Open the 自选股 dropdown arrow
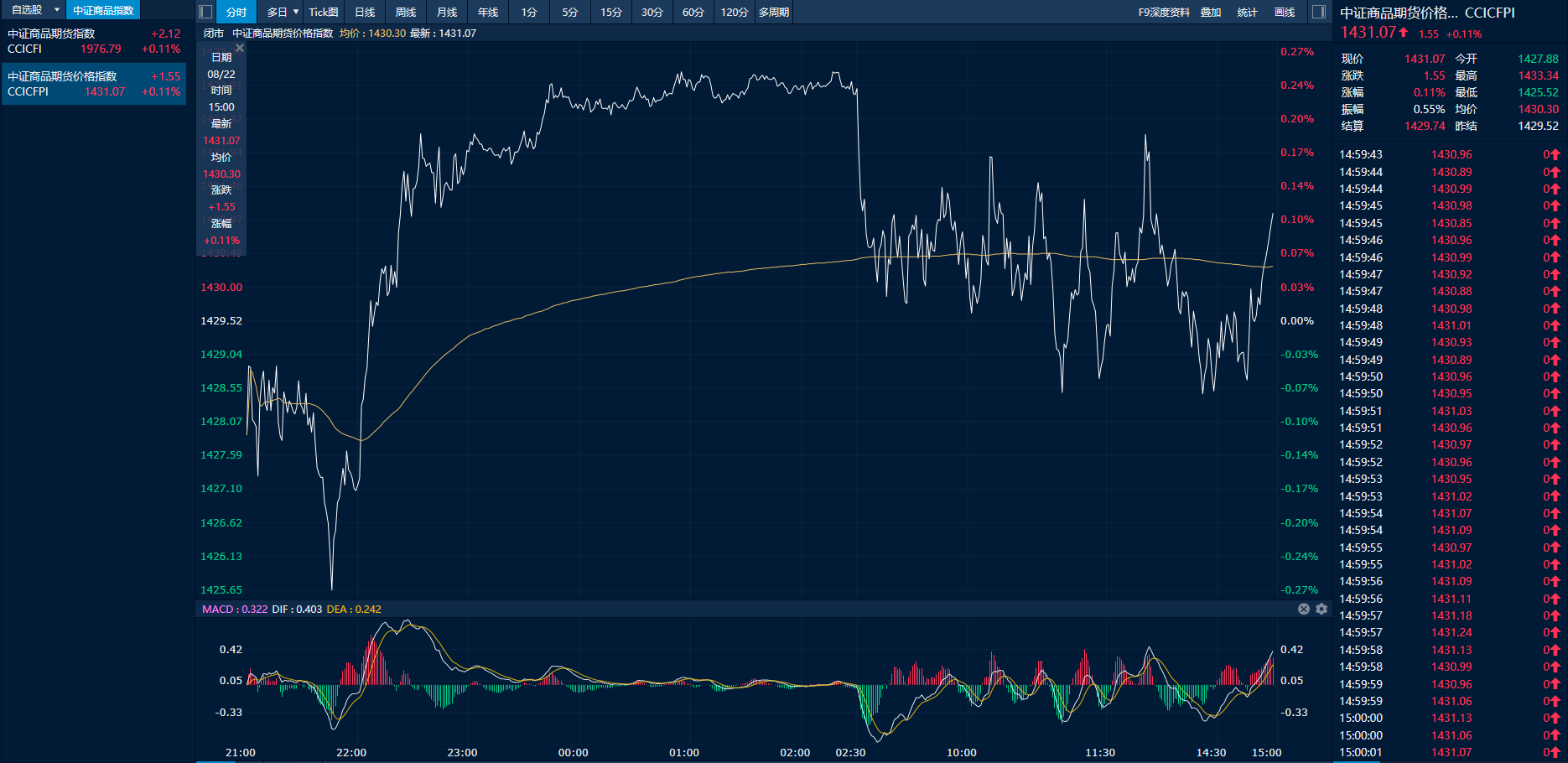The height and width of the screenshot is (763, 1568). coord(57,10)
